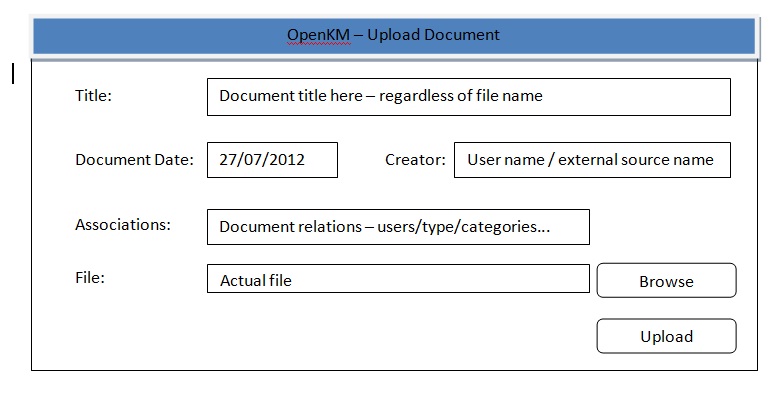Click into the Associations field
Screen dimensions: 782x400
click(398, 227)
